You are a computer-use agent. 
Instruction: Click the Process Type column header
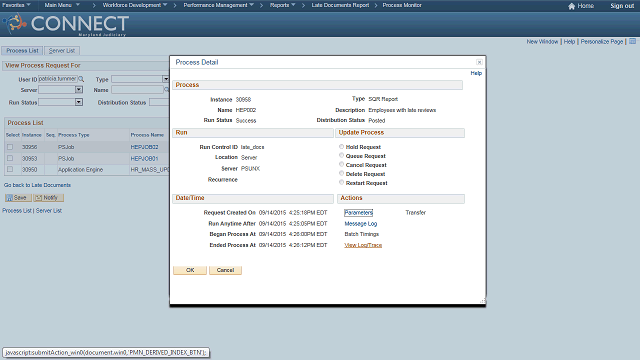(73, 135)
